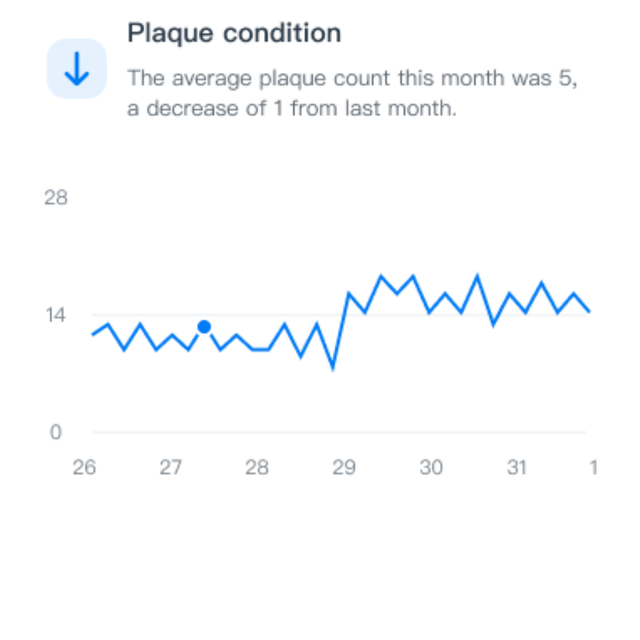Select date 26 on the horizontal axis
640x640 pixels.
[84, 467]
